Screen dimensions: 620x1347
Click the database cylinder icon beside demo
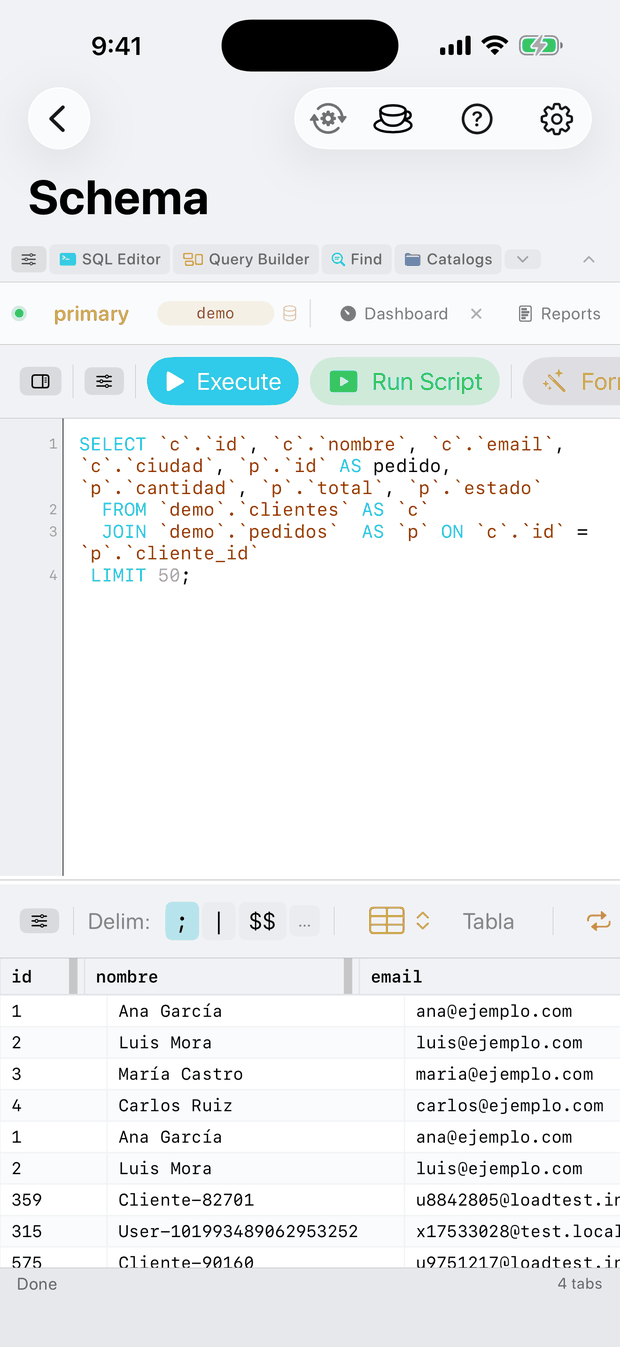[x=290, y=314]
